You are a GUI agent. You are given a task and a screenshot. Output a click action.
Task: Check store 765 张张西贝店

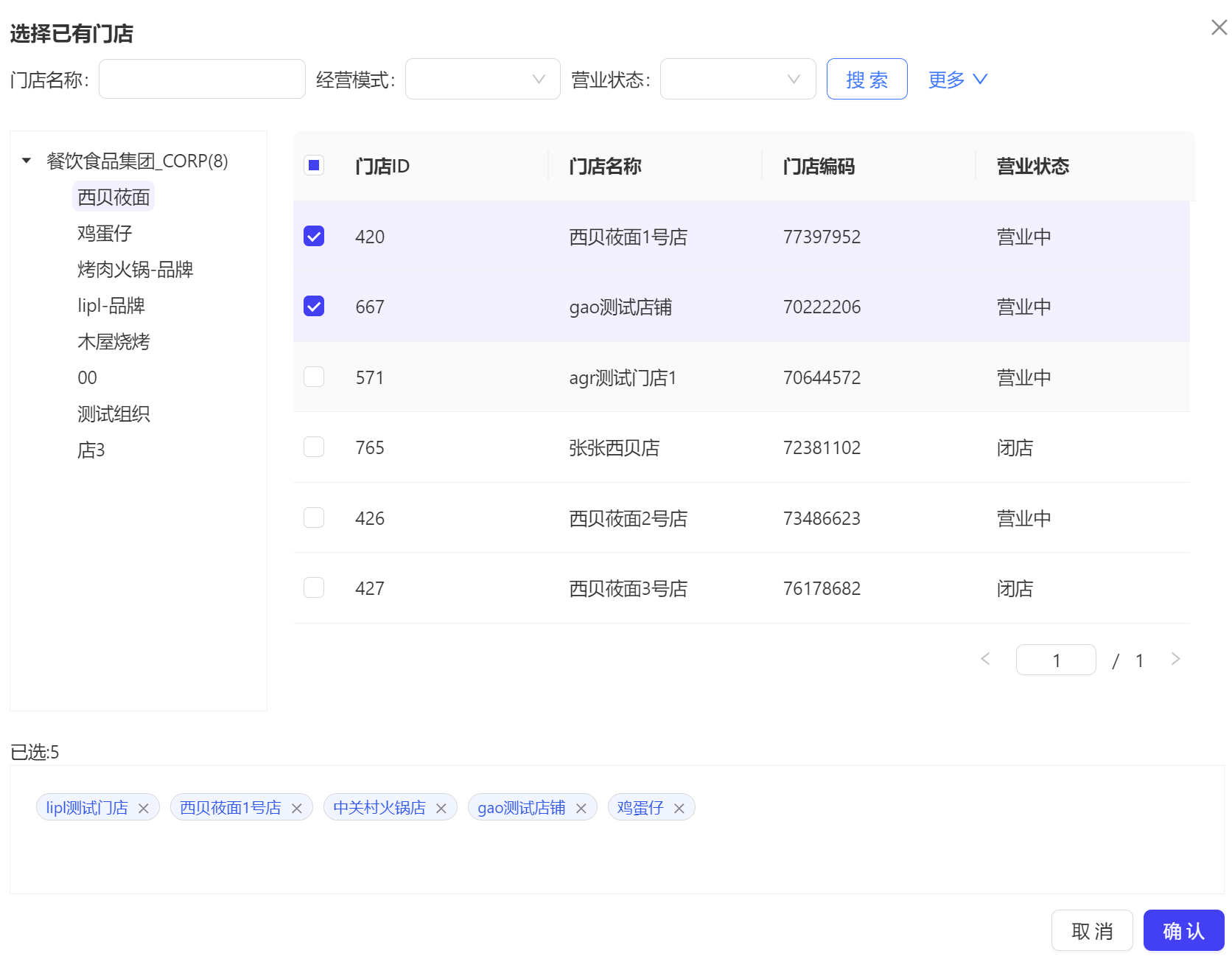click(x=314, y=447)
